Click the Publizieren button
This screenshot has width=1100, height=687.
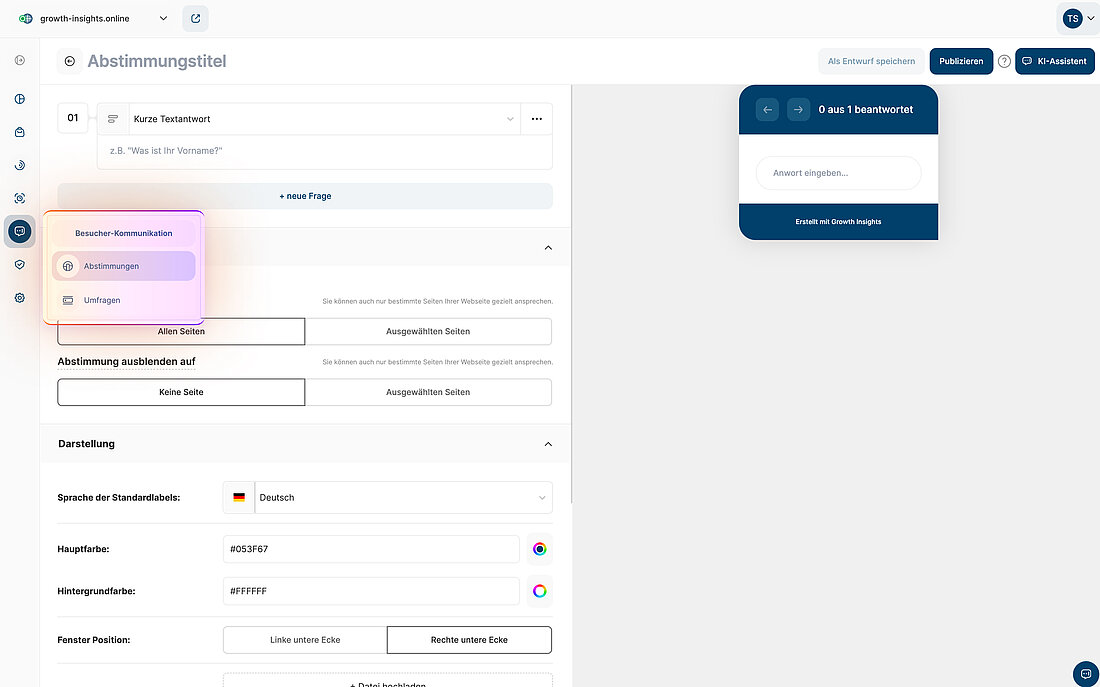(961, 61)
